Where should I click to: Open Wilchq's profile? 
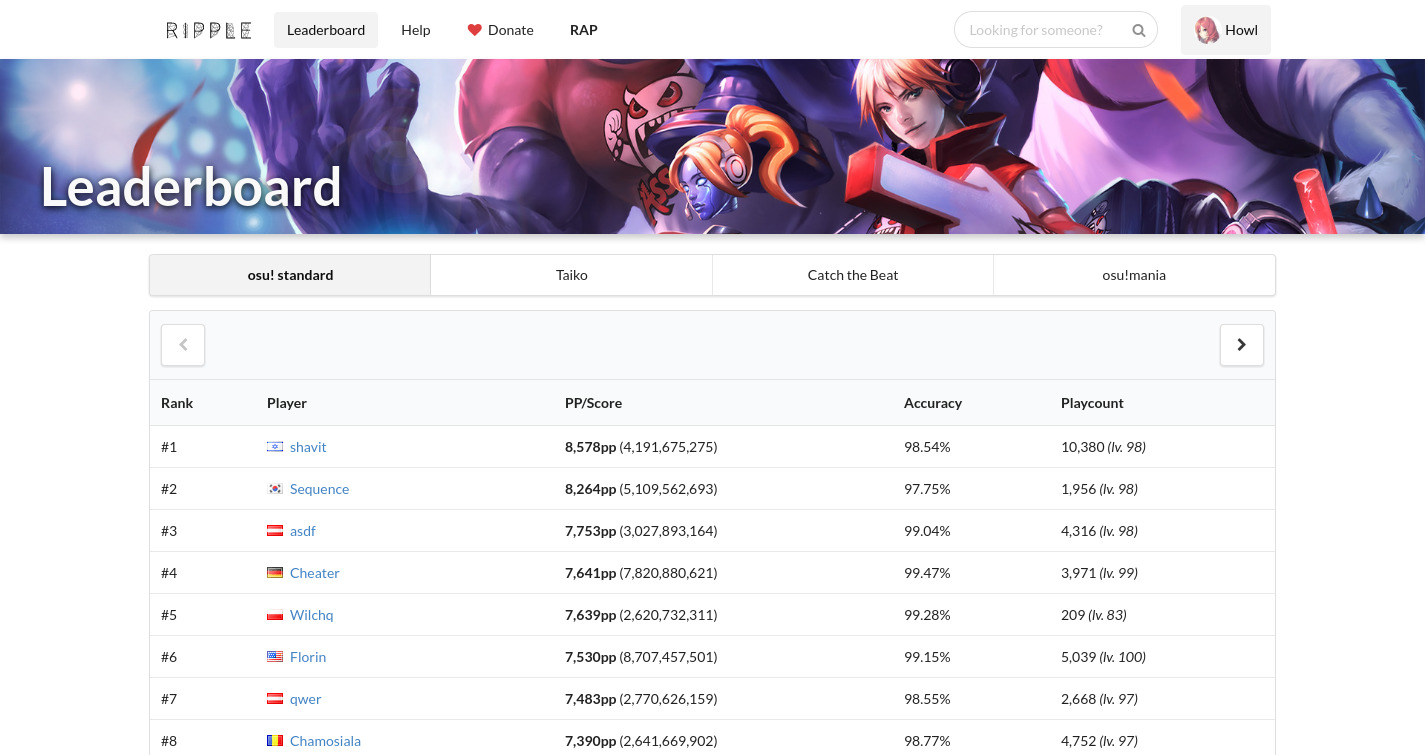(312, 615)
